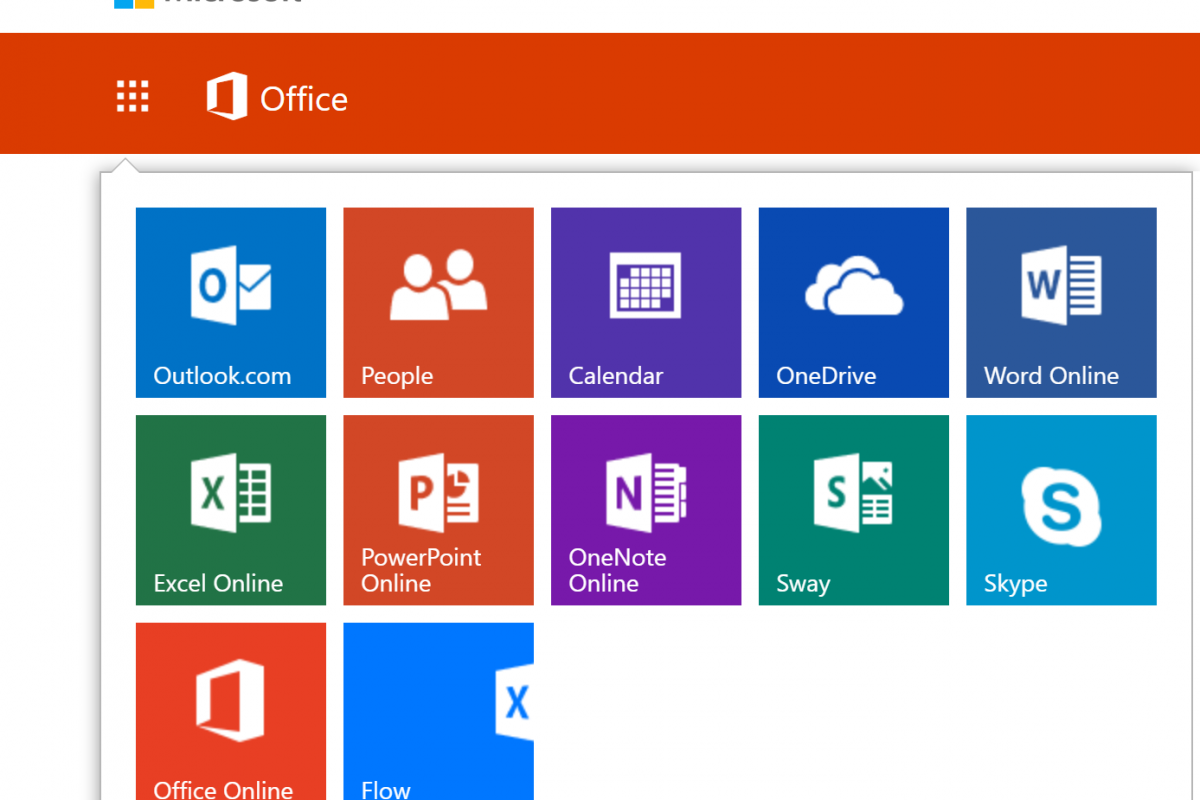
Task: Open OneNote Online tile
Action: [x=646, y=510]
